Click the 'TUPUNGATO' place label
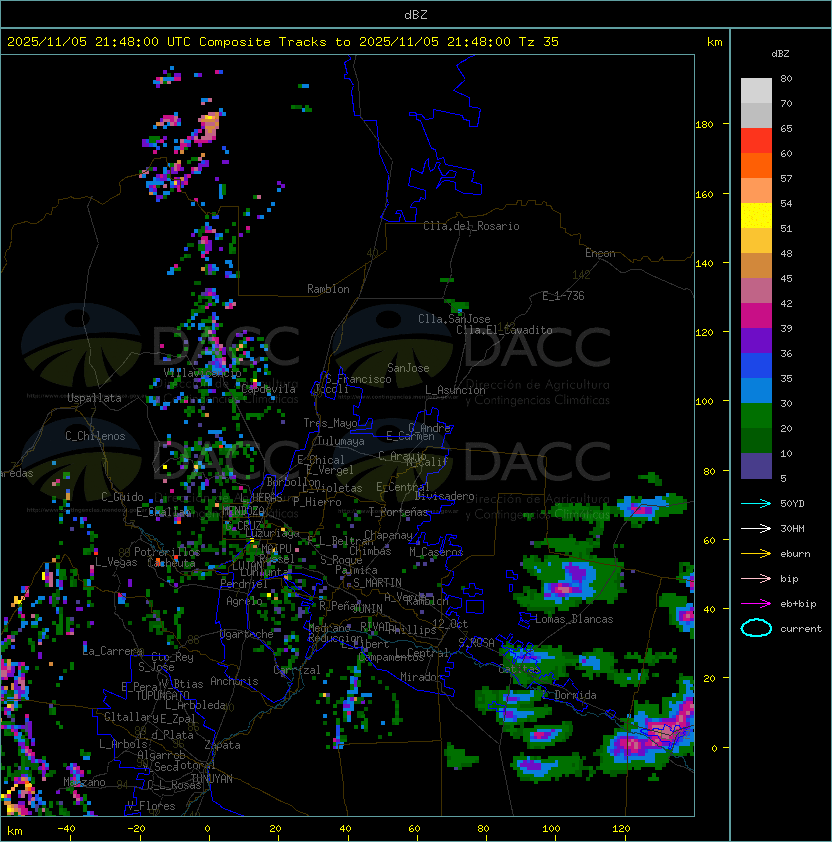Image resolution: width=832 pixels, height=842 pixels. coord(162,695)
